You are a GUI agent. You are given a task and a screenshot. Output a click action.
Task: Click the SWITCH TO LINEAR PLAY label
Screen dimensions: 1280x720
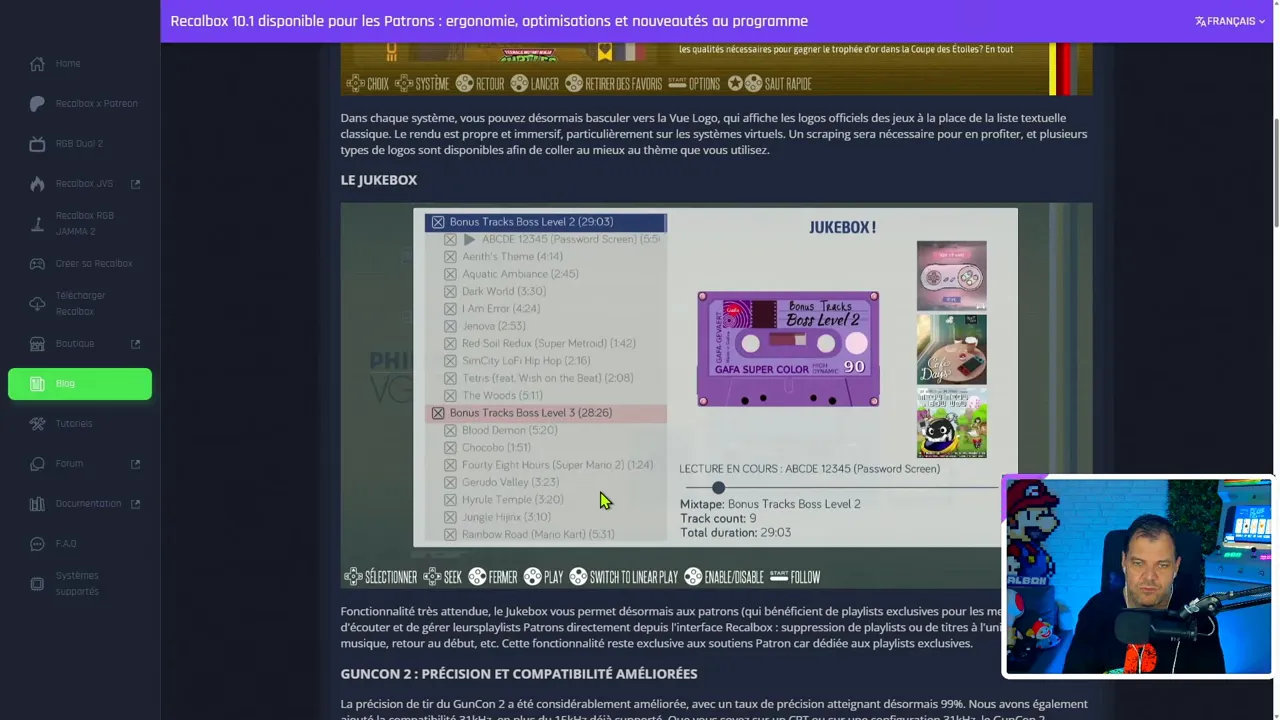633,577
